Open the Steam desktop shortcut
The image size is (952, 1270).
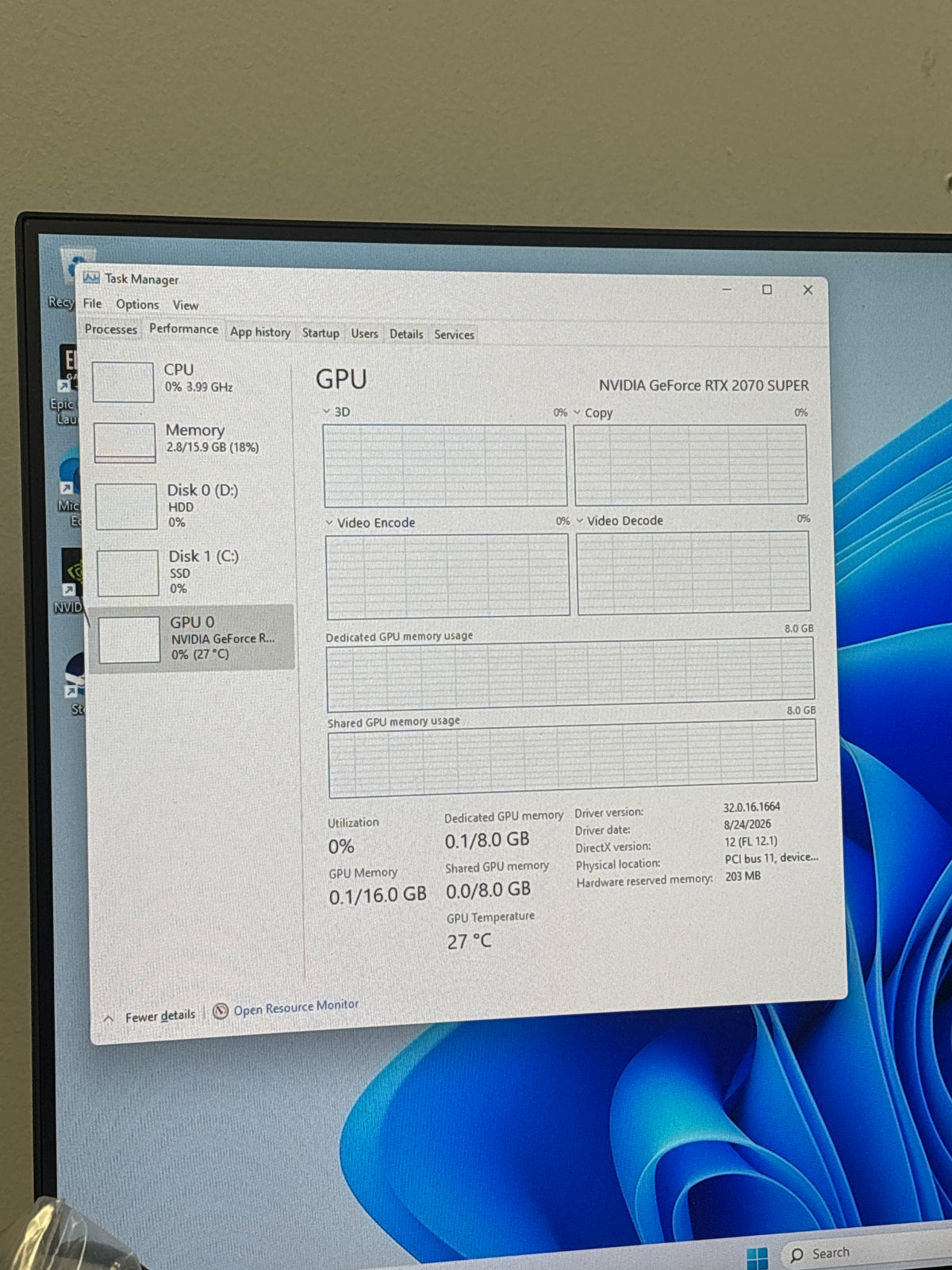(75, 683)
